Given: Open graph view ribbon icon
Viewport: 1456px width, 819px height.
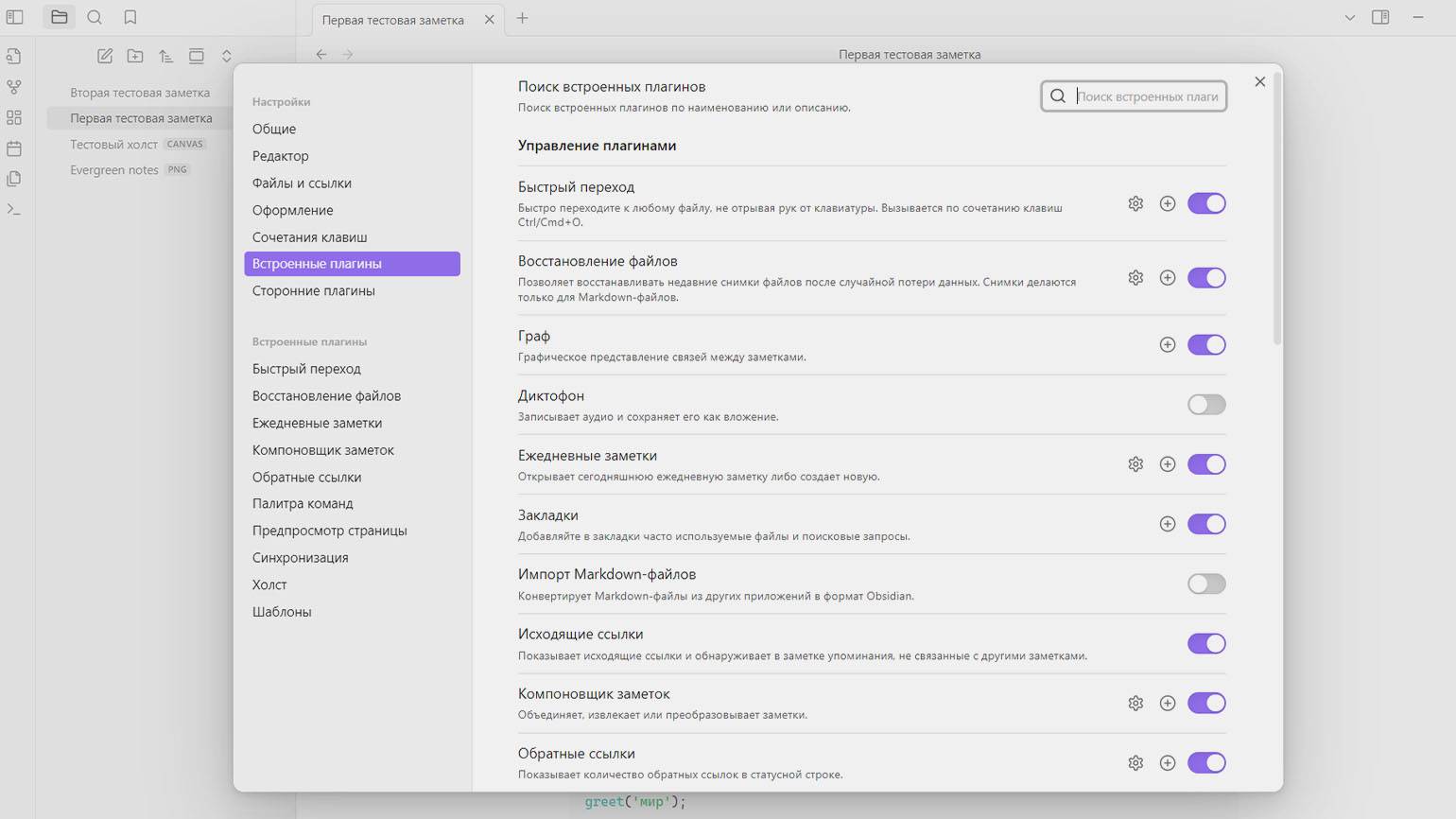Looking at the screenshot, I should pos(14,87).
